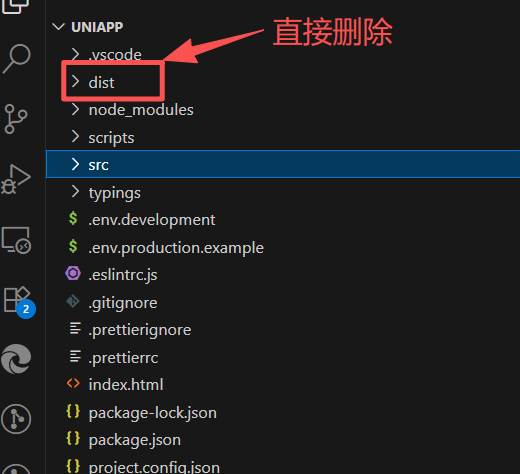Expand the node_modules folder chevron
The height and width of the screenshot is (474, 520).
click(x=76, y=109)
